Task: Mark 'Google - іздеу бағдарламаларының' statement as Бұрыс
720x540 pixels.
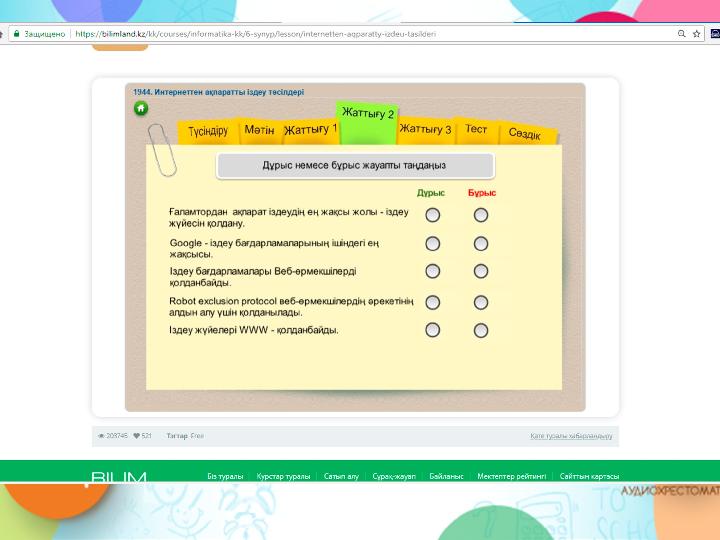Action: (481, 243)
